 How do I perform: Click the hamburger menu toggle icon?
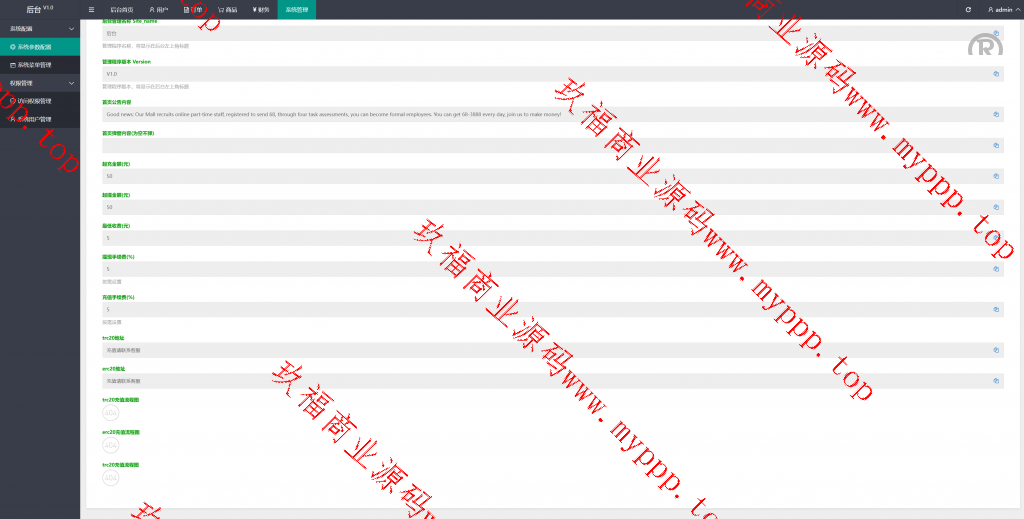(91, 9)
